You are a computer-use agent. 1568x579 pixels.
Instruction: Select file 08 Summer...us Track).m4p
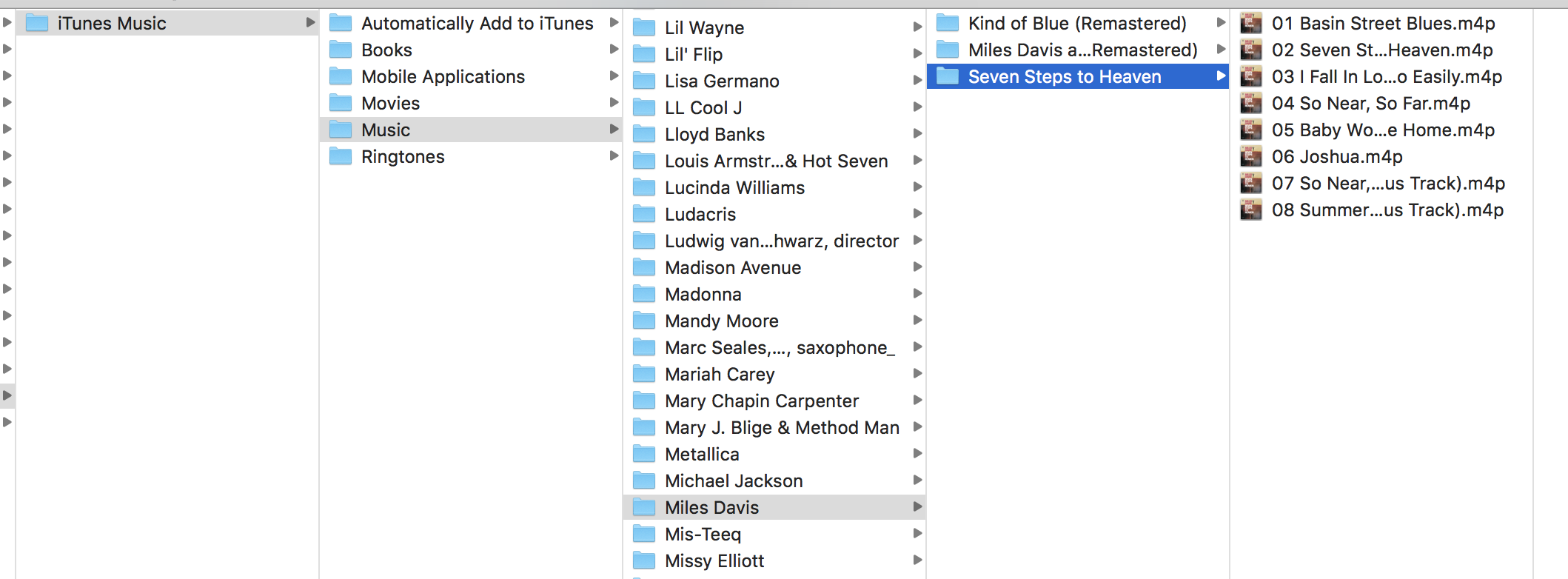[1381, 210]
